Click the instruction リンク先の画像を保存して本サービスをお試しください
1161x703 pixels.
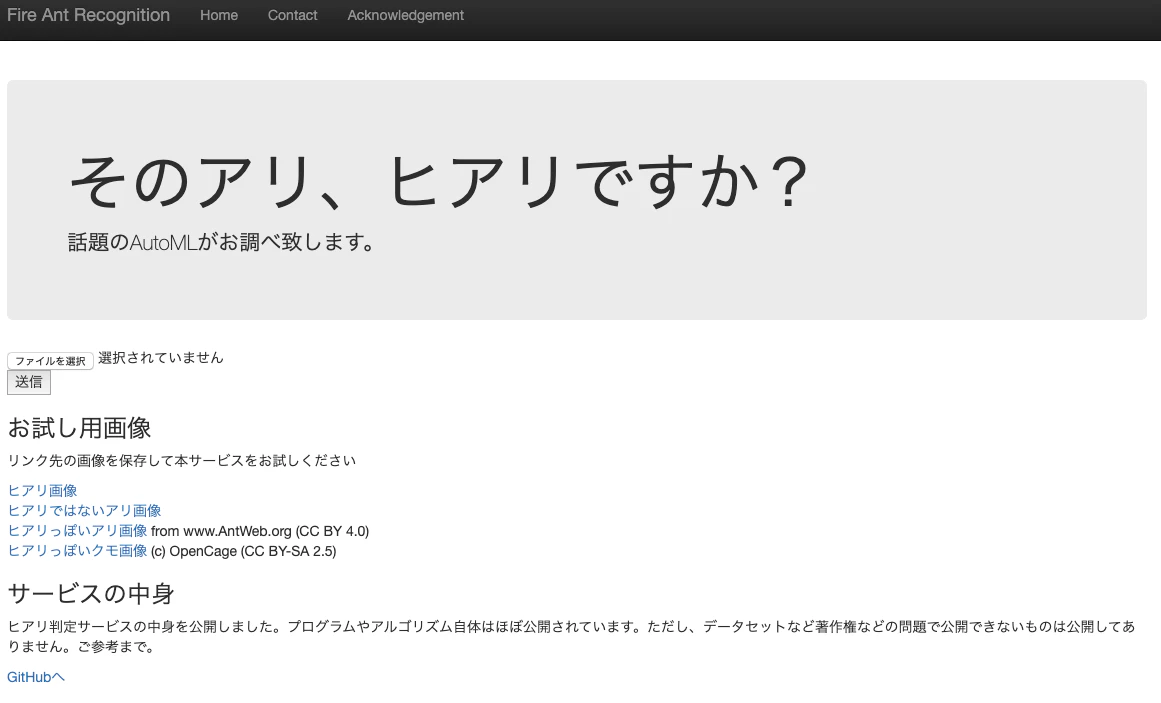181,461
